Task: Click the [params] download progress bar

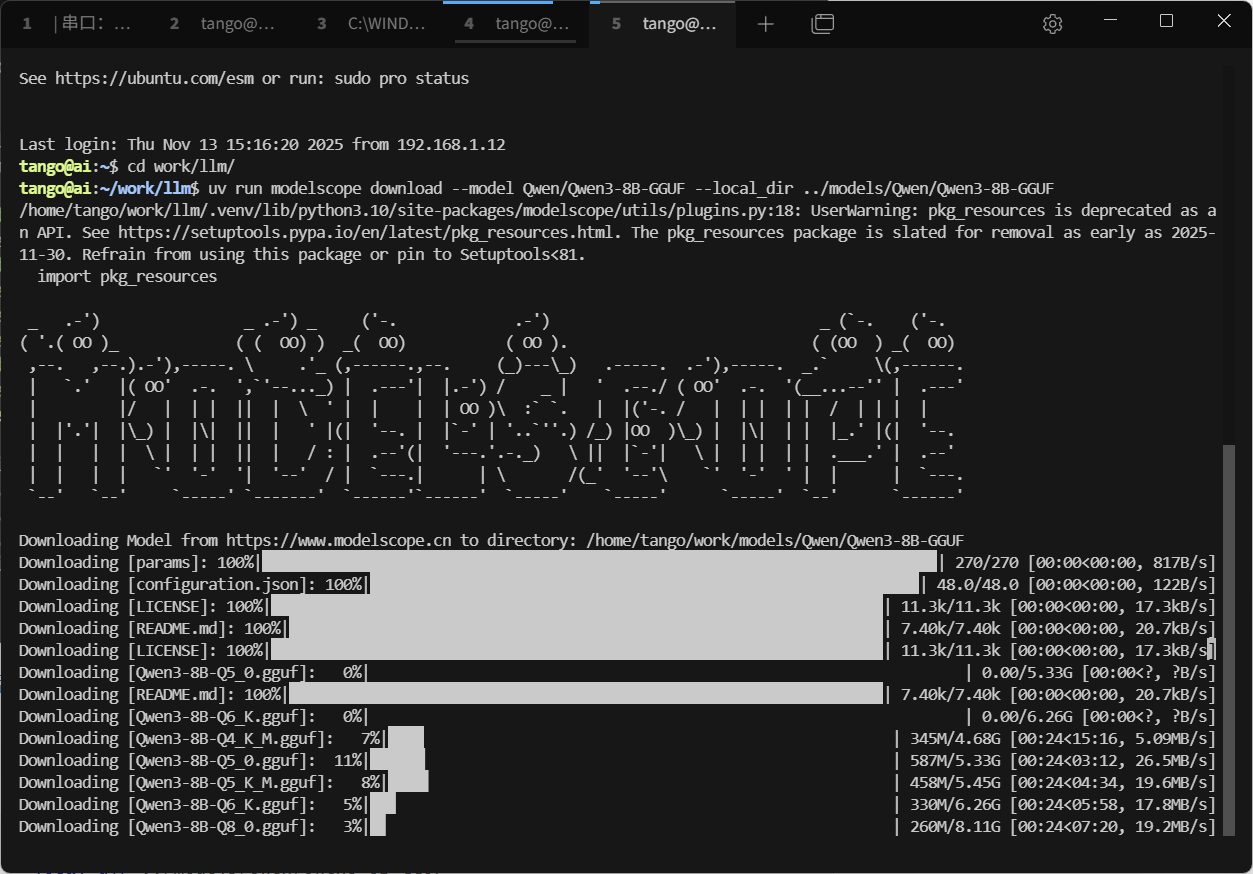Action: point(598,562)
